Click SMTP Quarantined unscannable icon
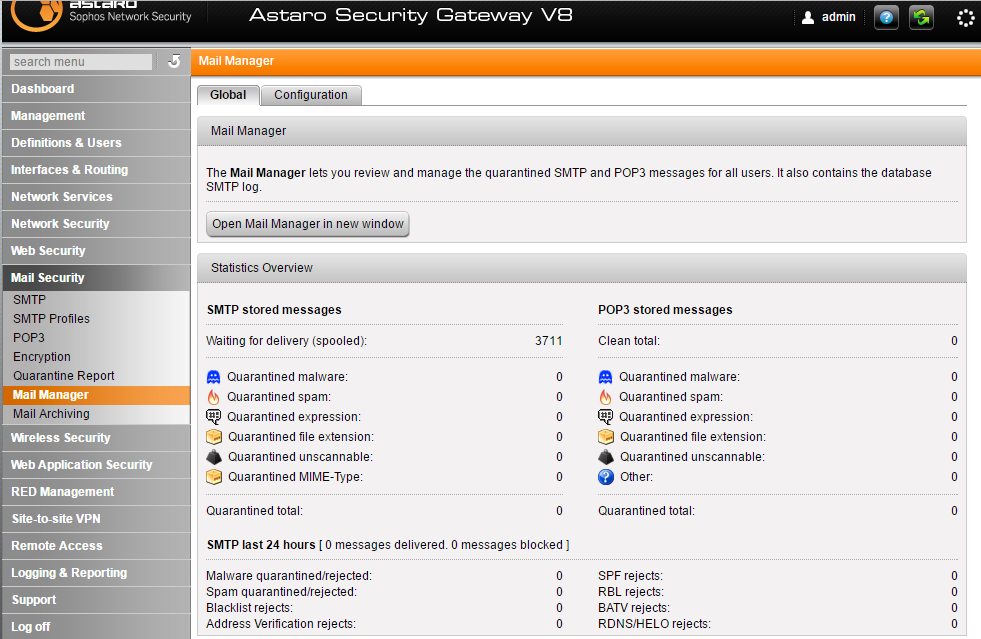981x639 pixels. pos(214,457)
